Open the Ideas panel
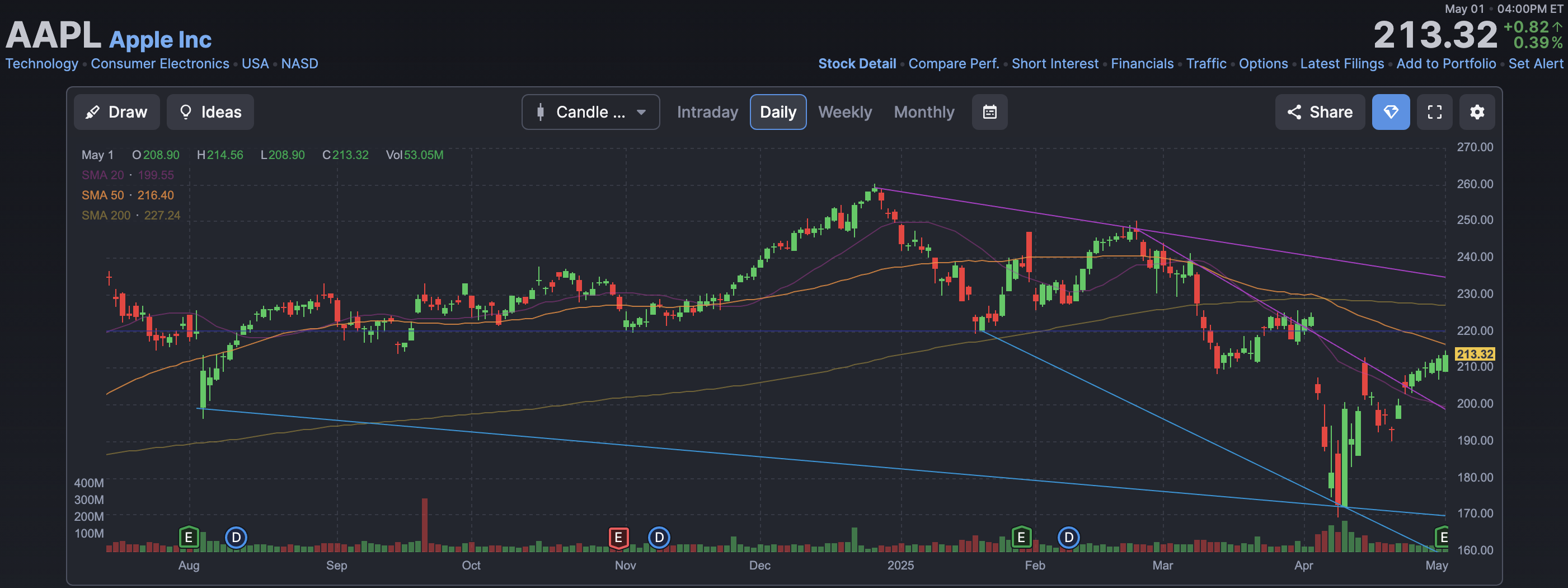This screenshot has height=588, width=1568. (x=210, y=112)
